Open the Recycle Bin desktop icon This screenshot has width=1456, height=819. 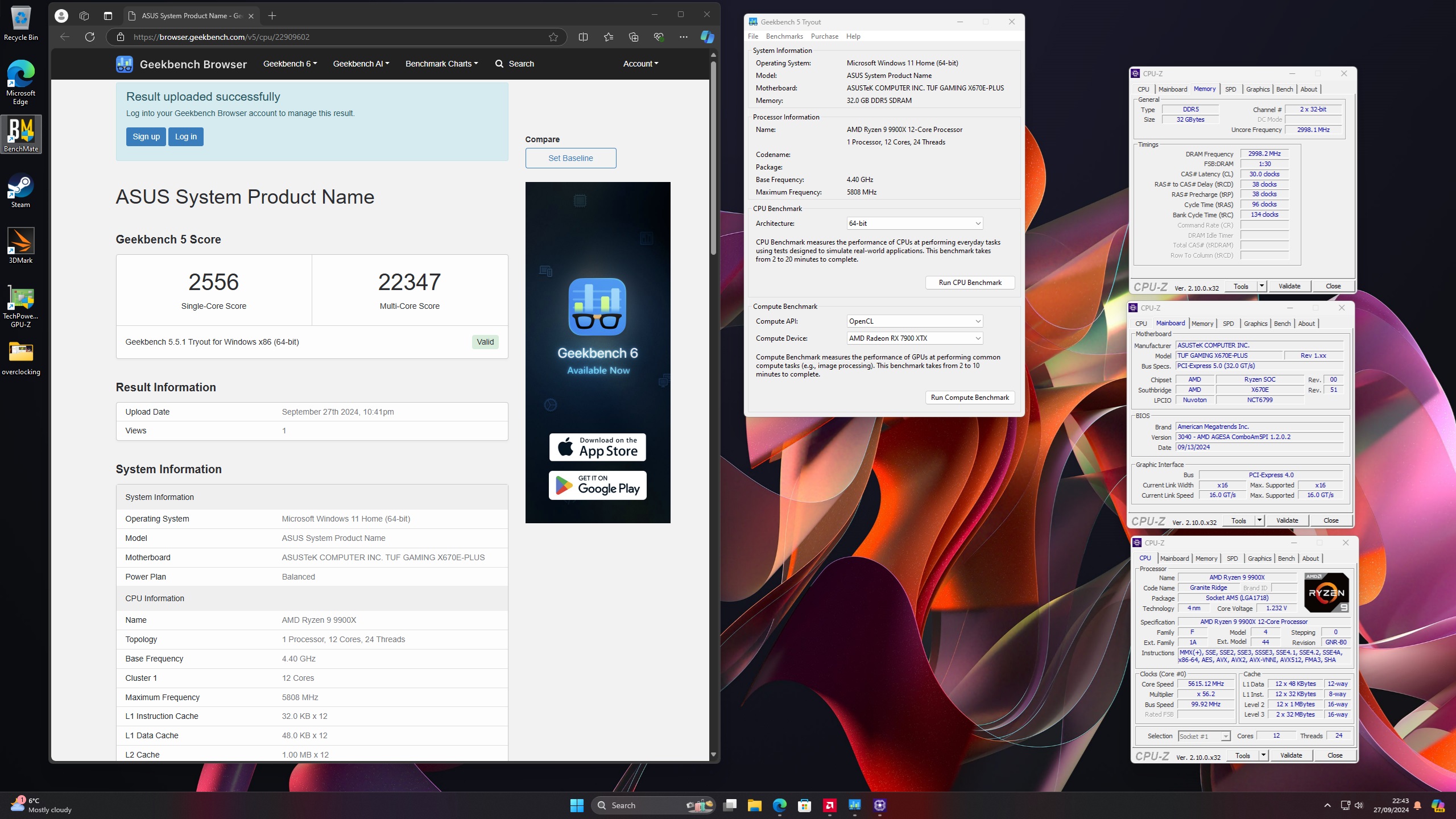coord(21,24)
